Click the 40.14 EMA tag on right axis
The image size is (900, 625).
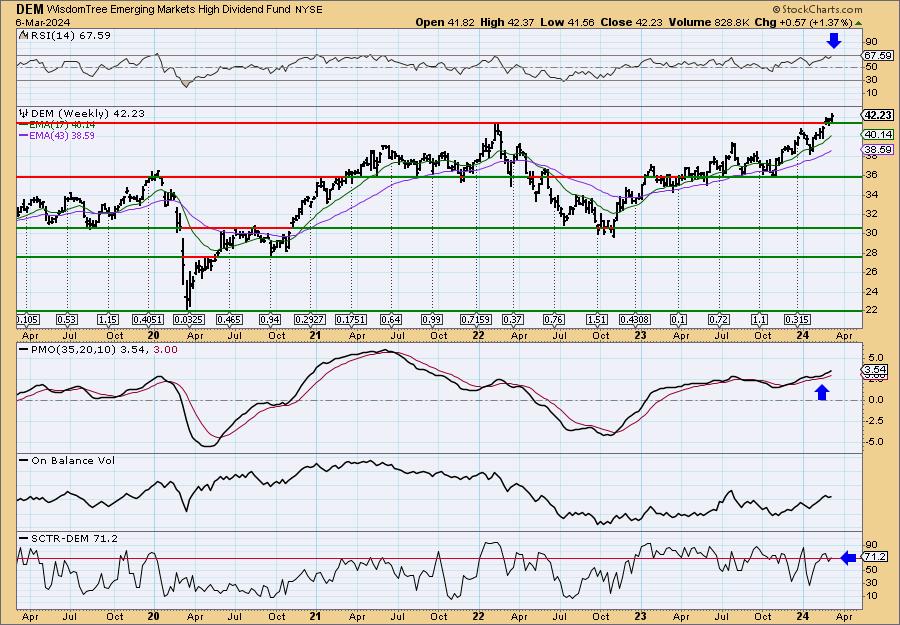coord(878,134)
